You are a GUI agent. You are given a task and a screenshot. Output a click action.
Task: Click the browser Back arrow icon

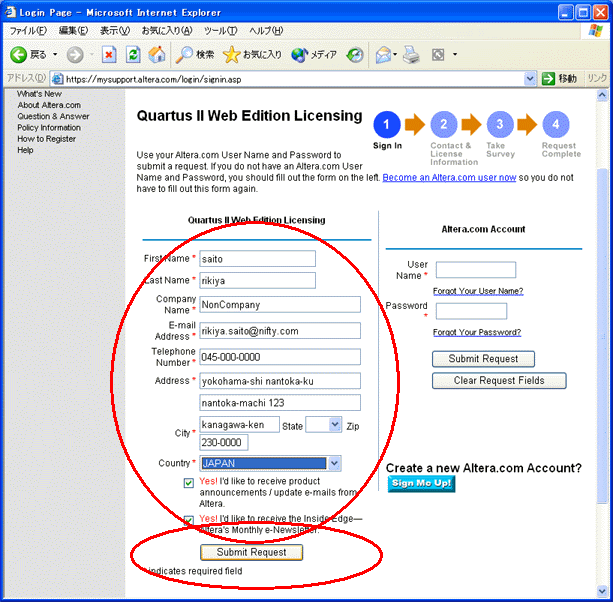pos(18,54)
